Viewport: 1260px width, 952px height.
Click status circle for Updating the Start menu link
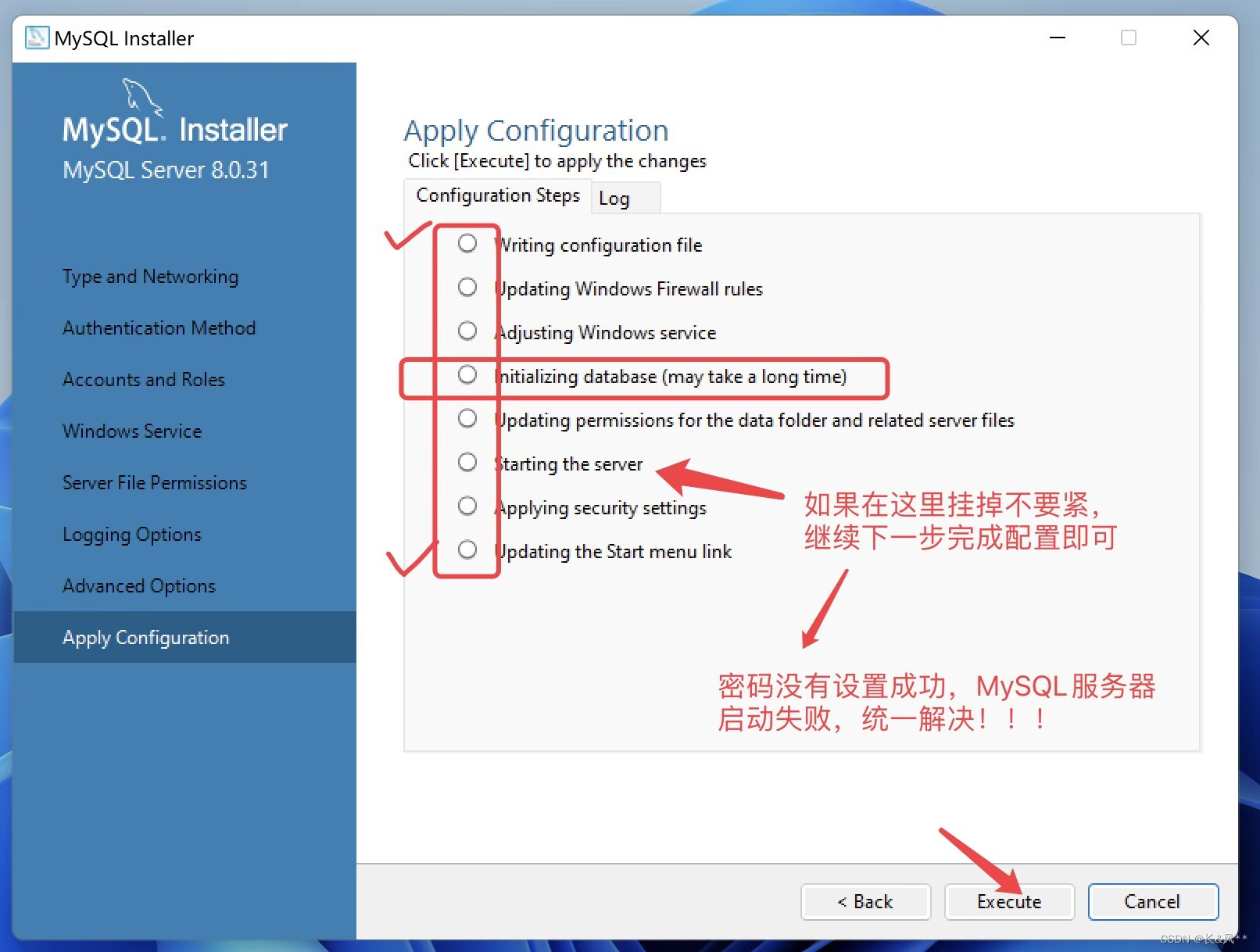click(467, 549)
